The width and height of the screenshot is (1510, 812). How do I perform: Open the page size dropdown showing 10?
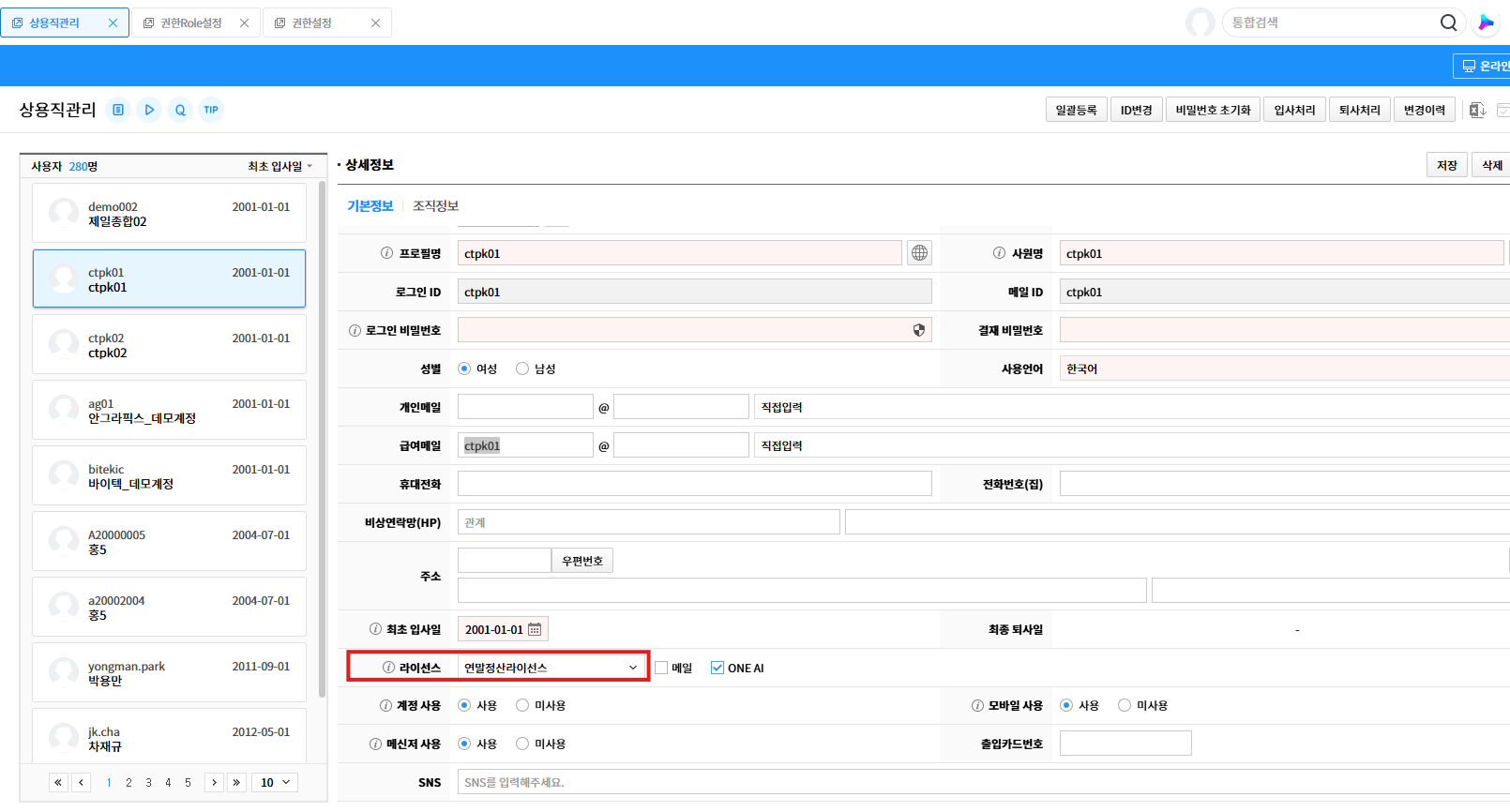[275, 782]
